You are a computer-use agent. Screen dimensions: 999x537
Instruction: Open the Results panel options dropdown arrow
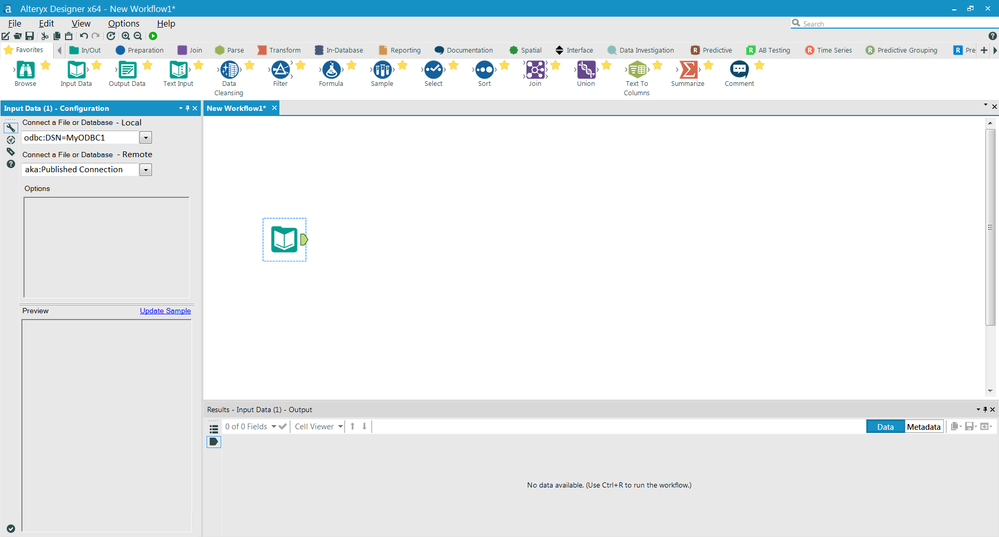[978, 410]
